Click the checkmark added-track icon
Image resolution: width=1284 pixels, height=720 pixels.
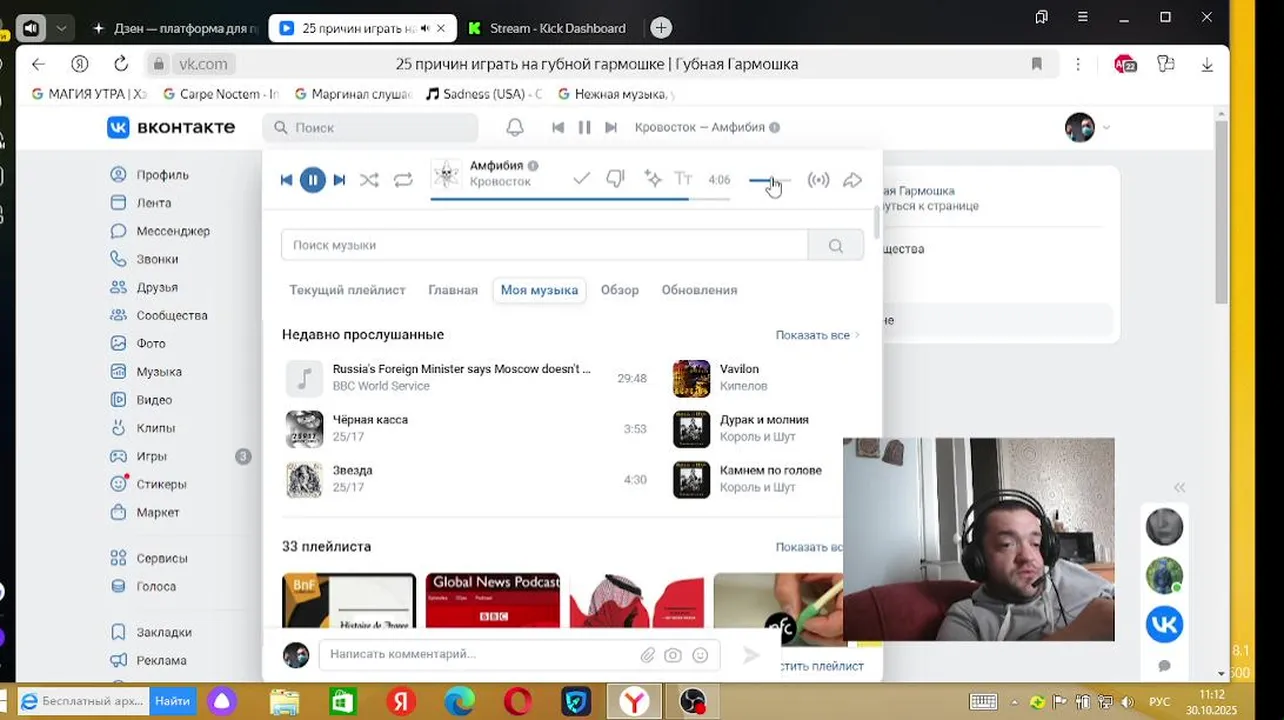click(x=581, y=179)
